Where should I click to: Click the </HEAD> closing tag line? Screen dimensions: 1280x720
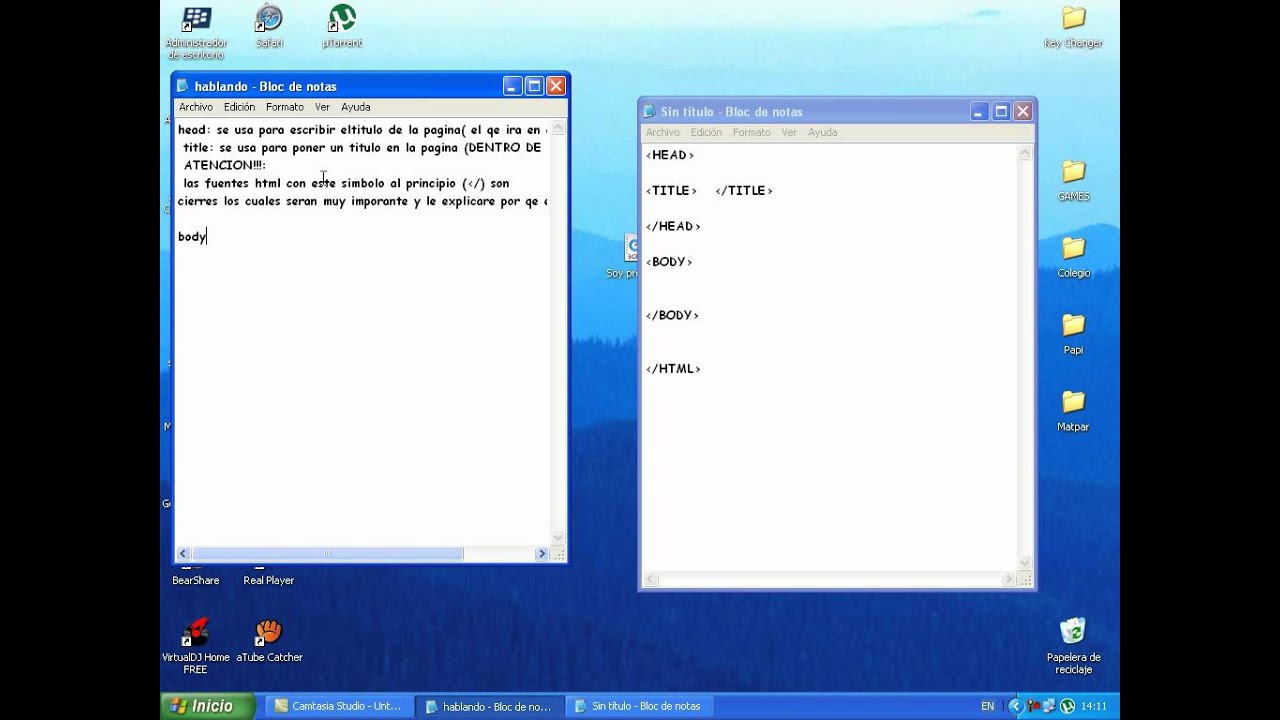point(673,226)
